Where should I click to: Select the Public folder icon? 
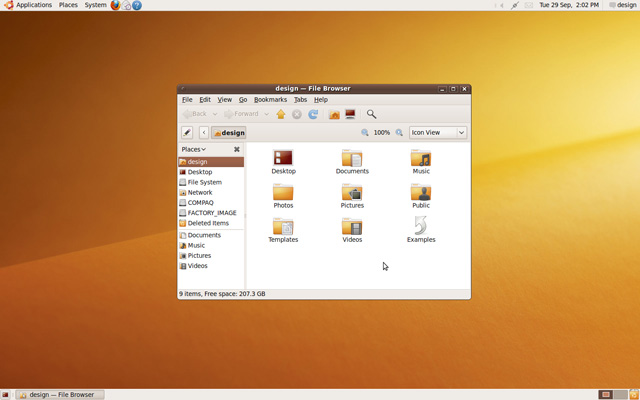tap(421, 192)
